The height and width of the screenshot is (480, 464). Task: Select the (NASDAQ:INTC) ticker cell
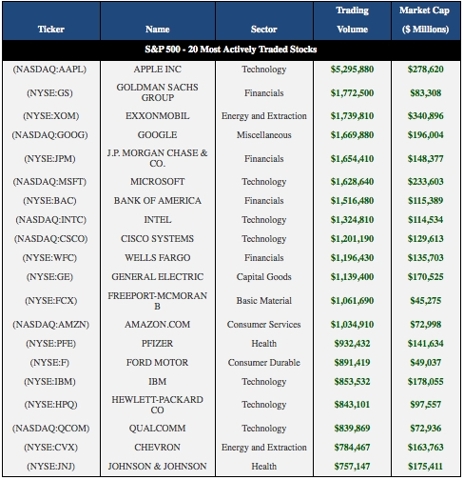51,220
